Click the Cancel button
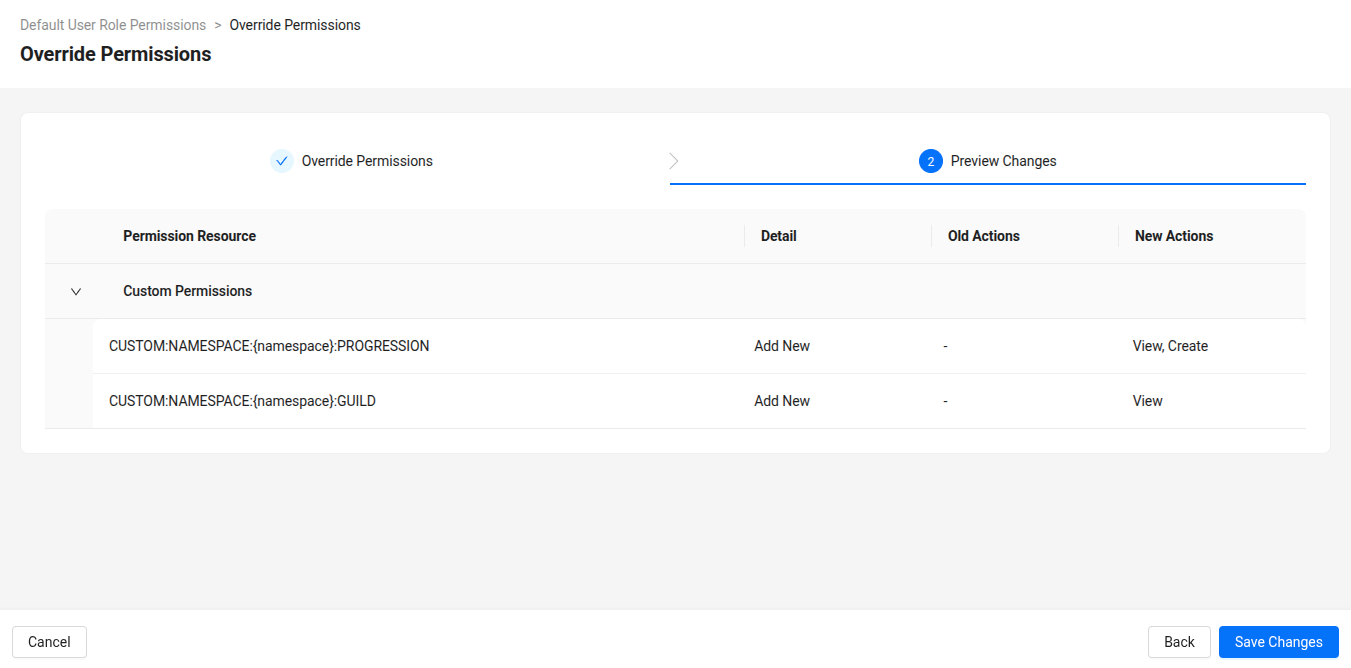 (49, 641)
